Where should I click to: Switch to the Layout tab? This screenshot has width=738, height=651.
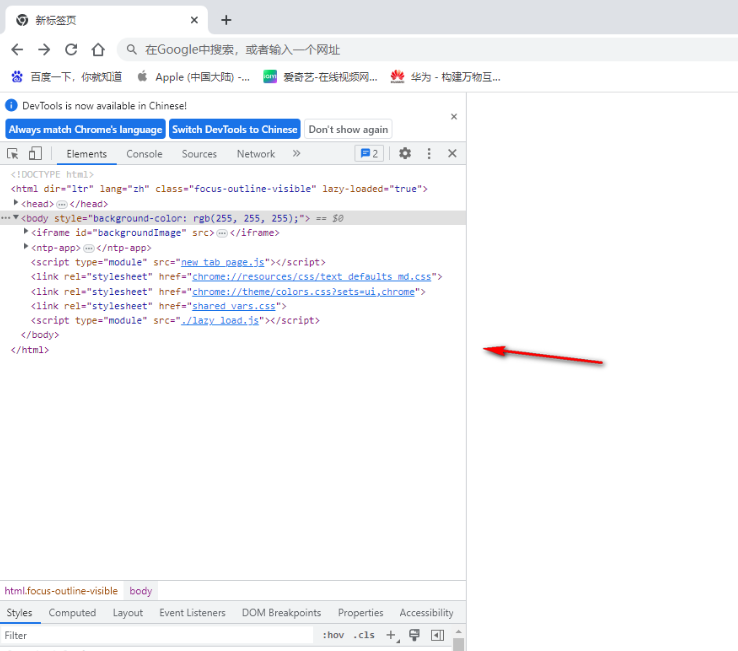click(x=128, y=613)
